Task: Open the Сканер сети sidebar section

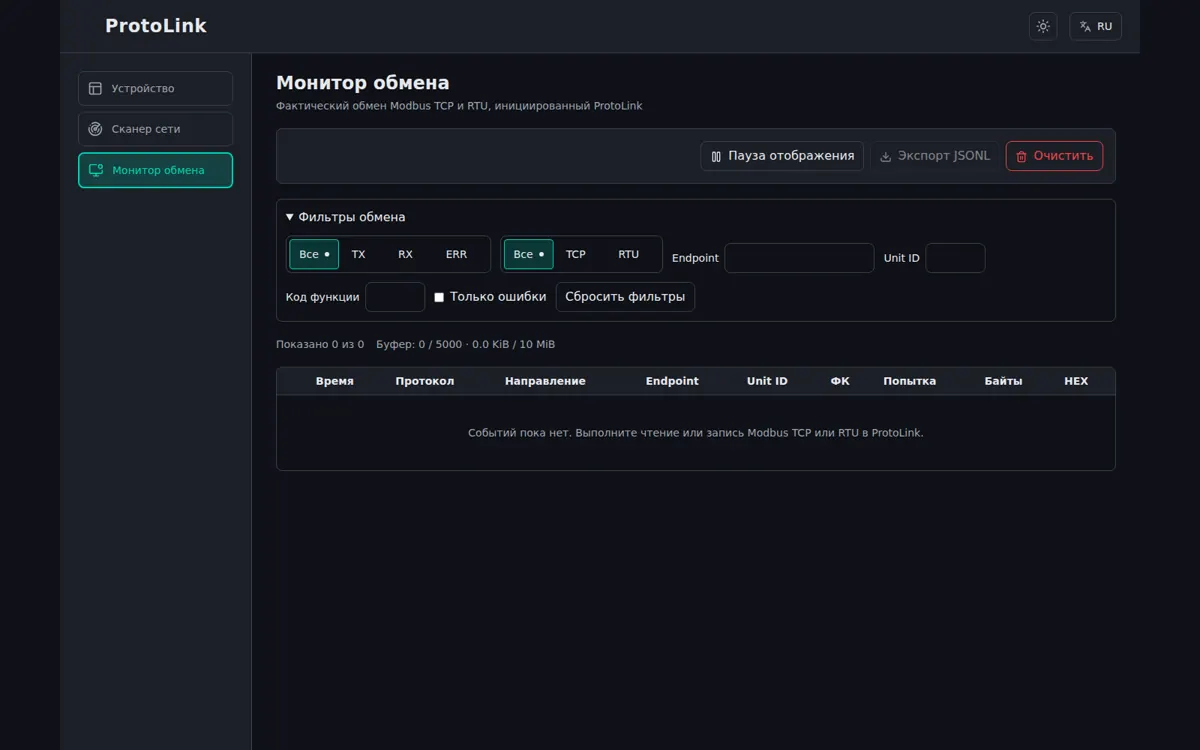Action: click(155, 129)
